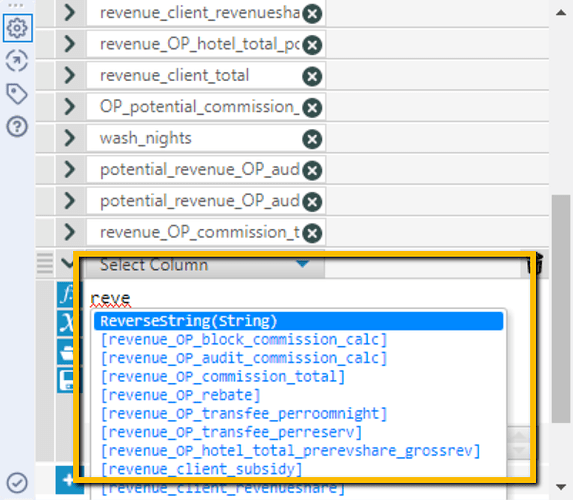Remove the revenue_OP_hotel_total_pc expression
This screenshot has width=573, height=500.
click(x=312, y=45)
